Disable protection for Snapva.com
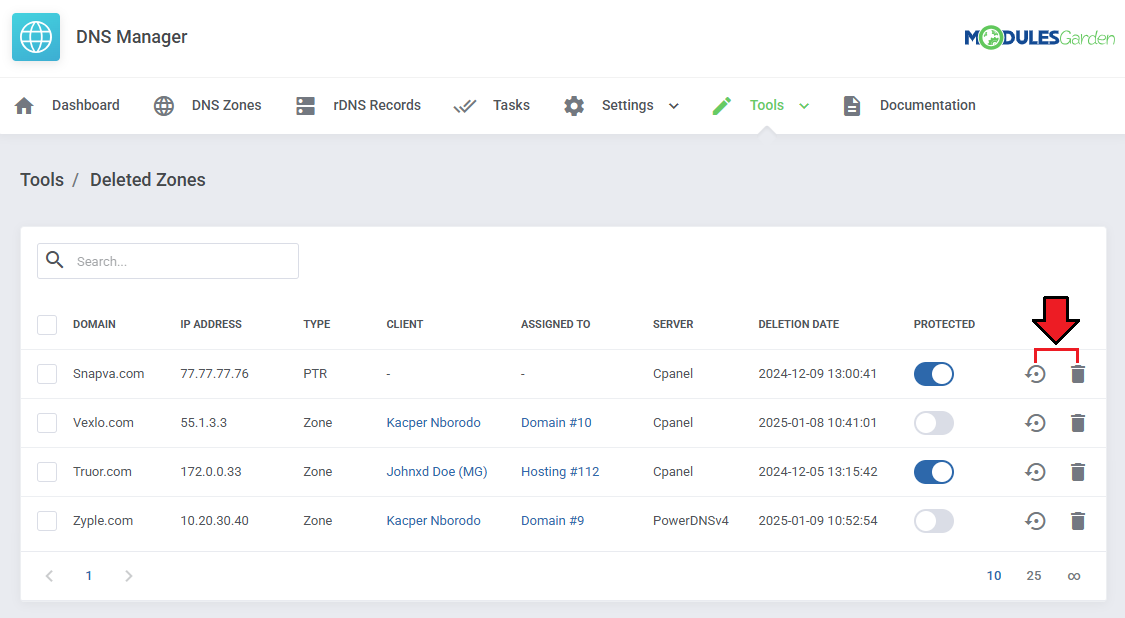This screenshot has width=1125, height=618. [933, 374]
